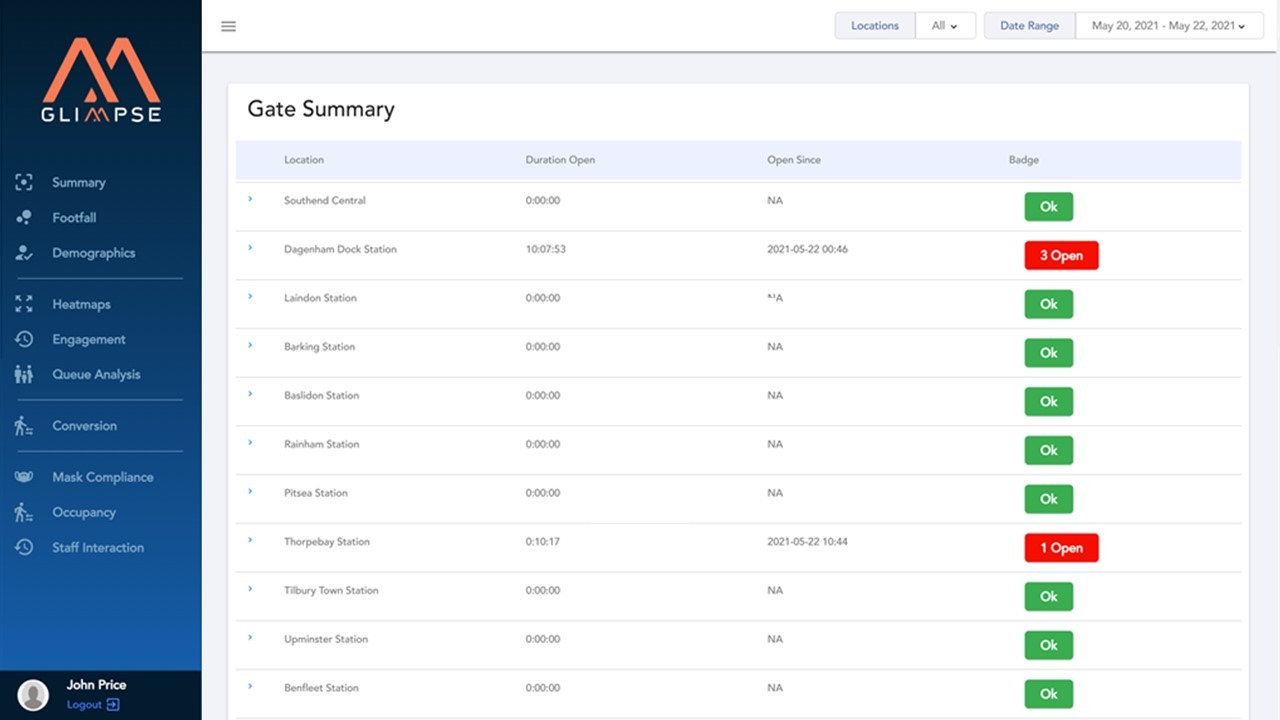Click the Staff Interaction history icon
The width and height of the screenshot is (1280, 720).
point(23,547)
